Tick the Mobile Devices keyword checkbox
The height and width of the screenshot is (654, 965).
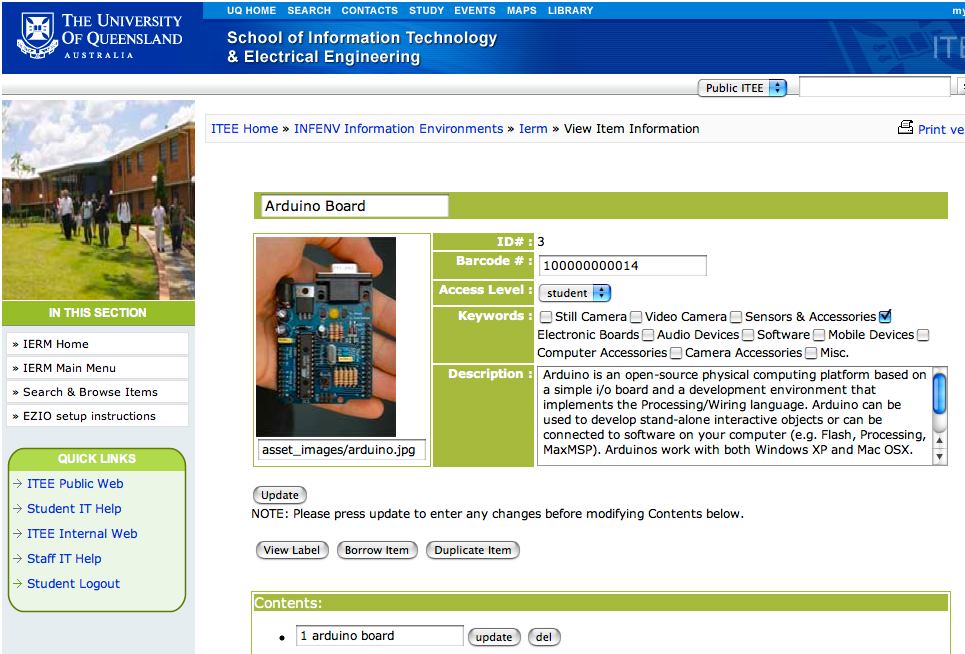point(819,335)
